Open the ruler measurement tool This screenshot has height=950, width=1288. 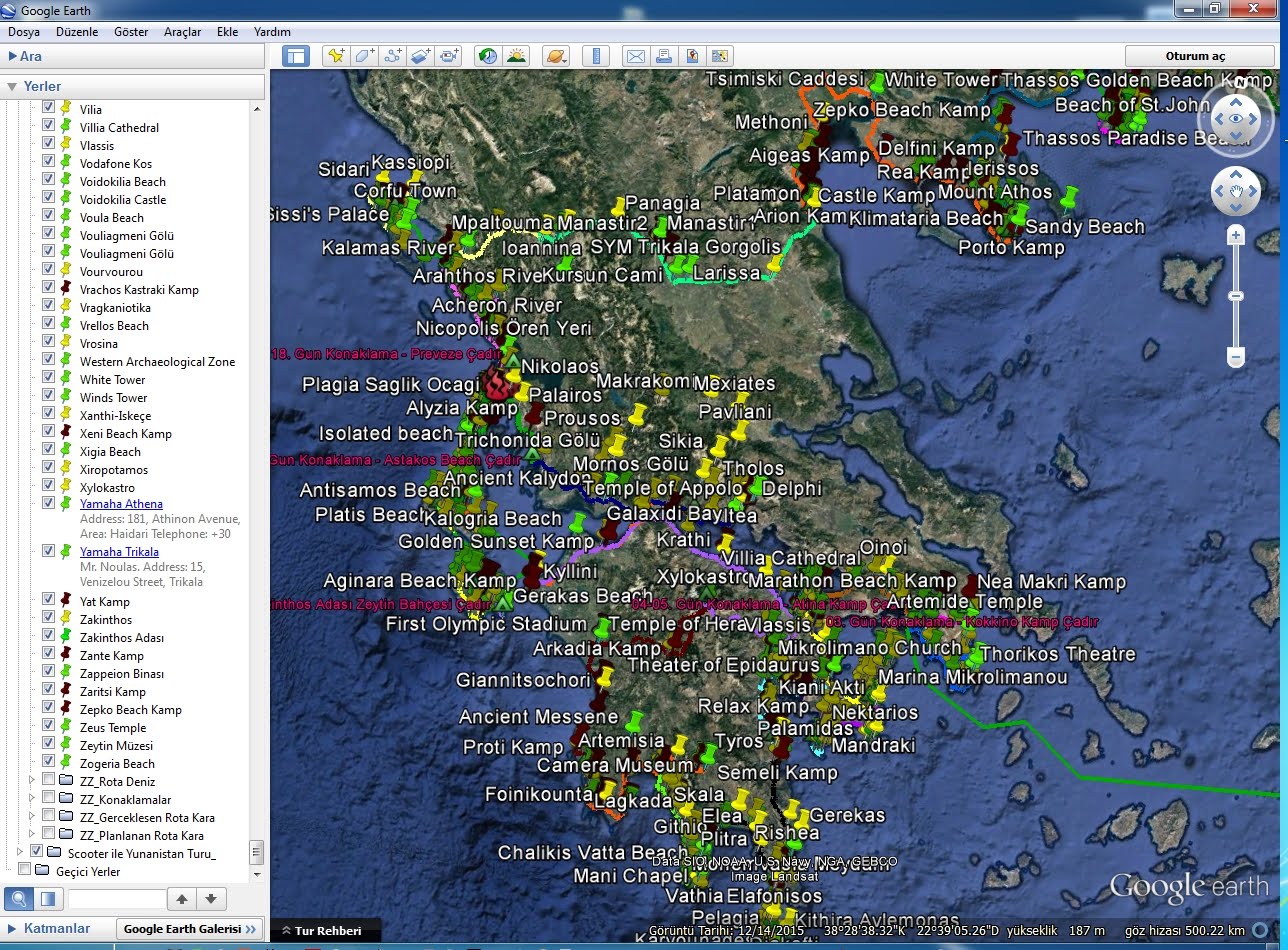coord(596,56)
